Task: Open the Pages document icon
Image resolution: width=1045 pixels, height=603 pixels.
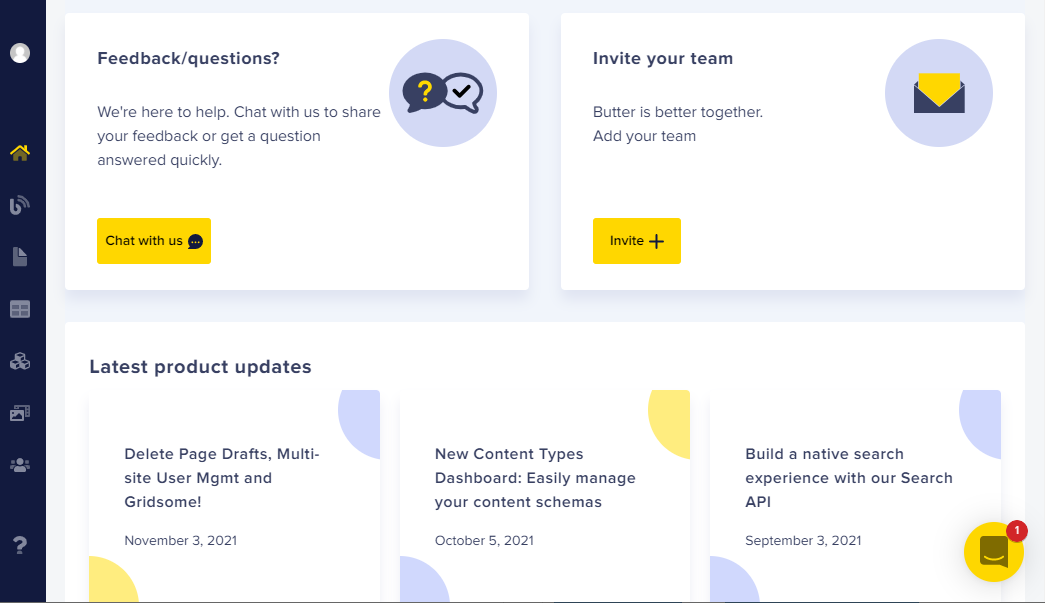Action: [x=20, y=257]
